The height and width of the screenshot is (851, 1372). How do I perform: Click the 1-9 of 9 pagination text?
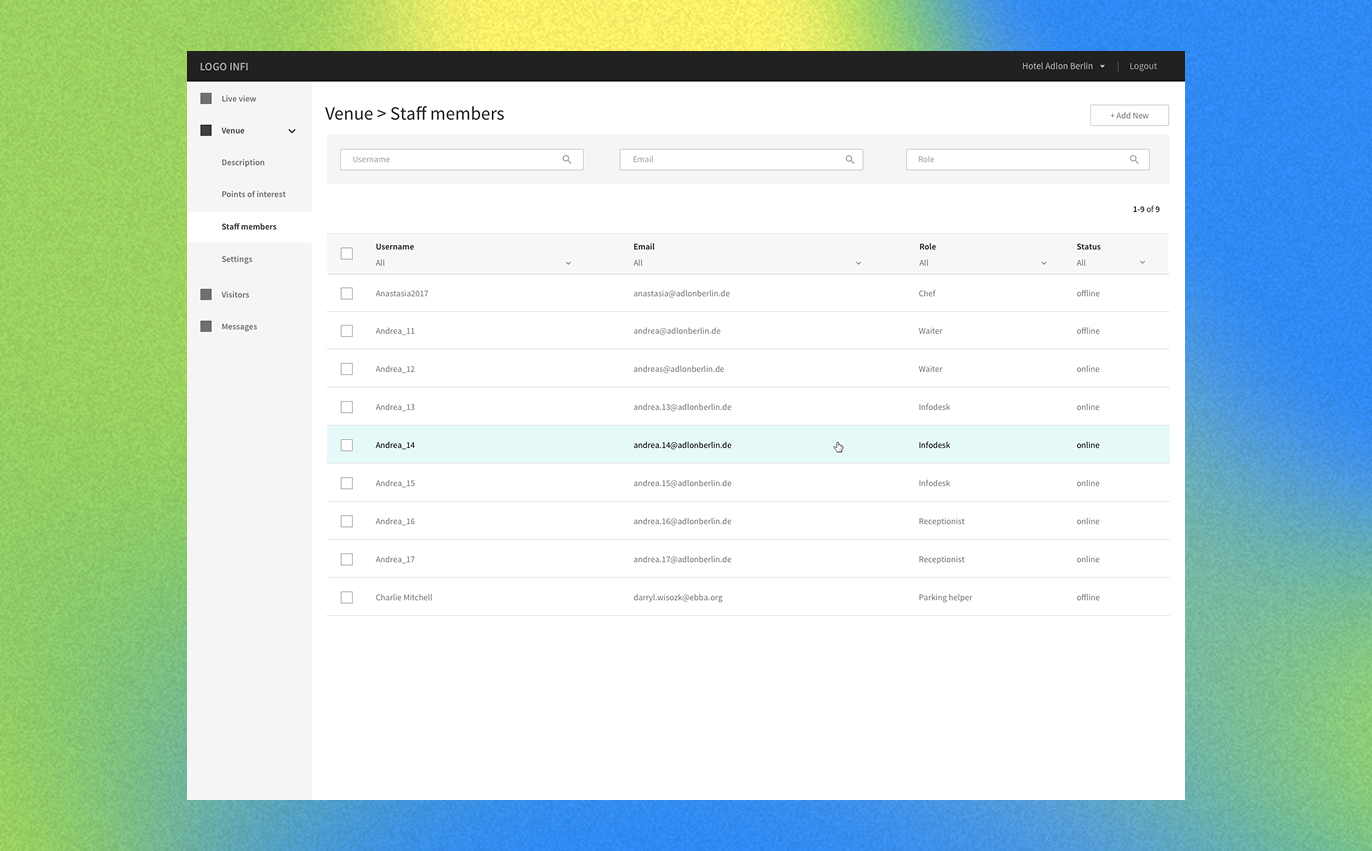click(x=1146, y=209)
